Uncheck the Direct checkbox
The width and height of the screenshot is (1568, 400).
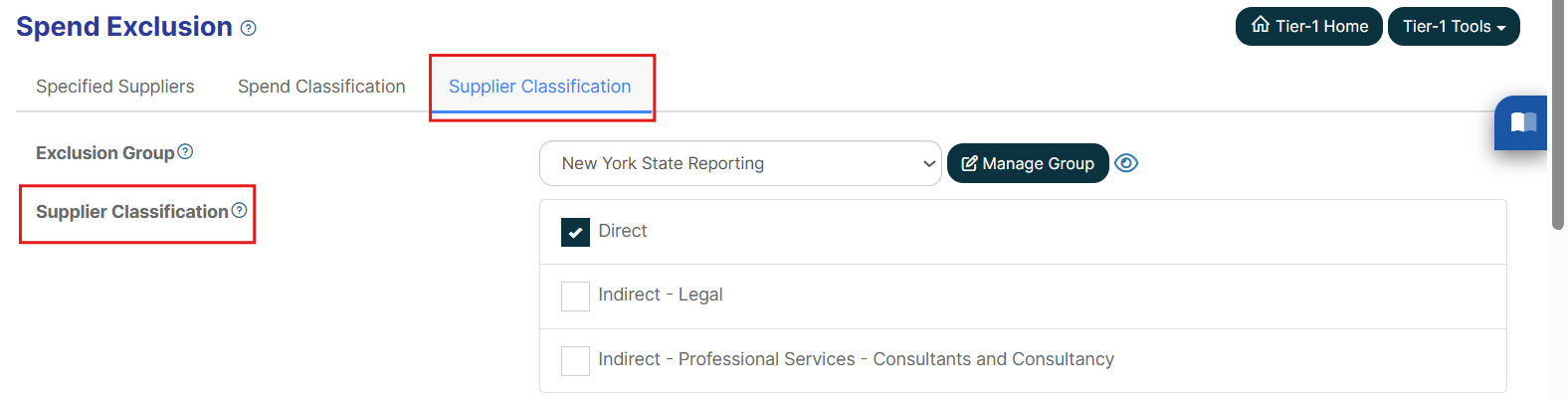575,232
